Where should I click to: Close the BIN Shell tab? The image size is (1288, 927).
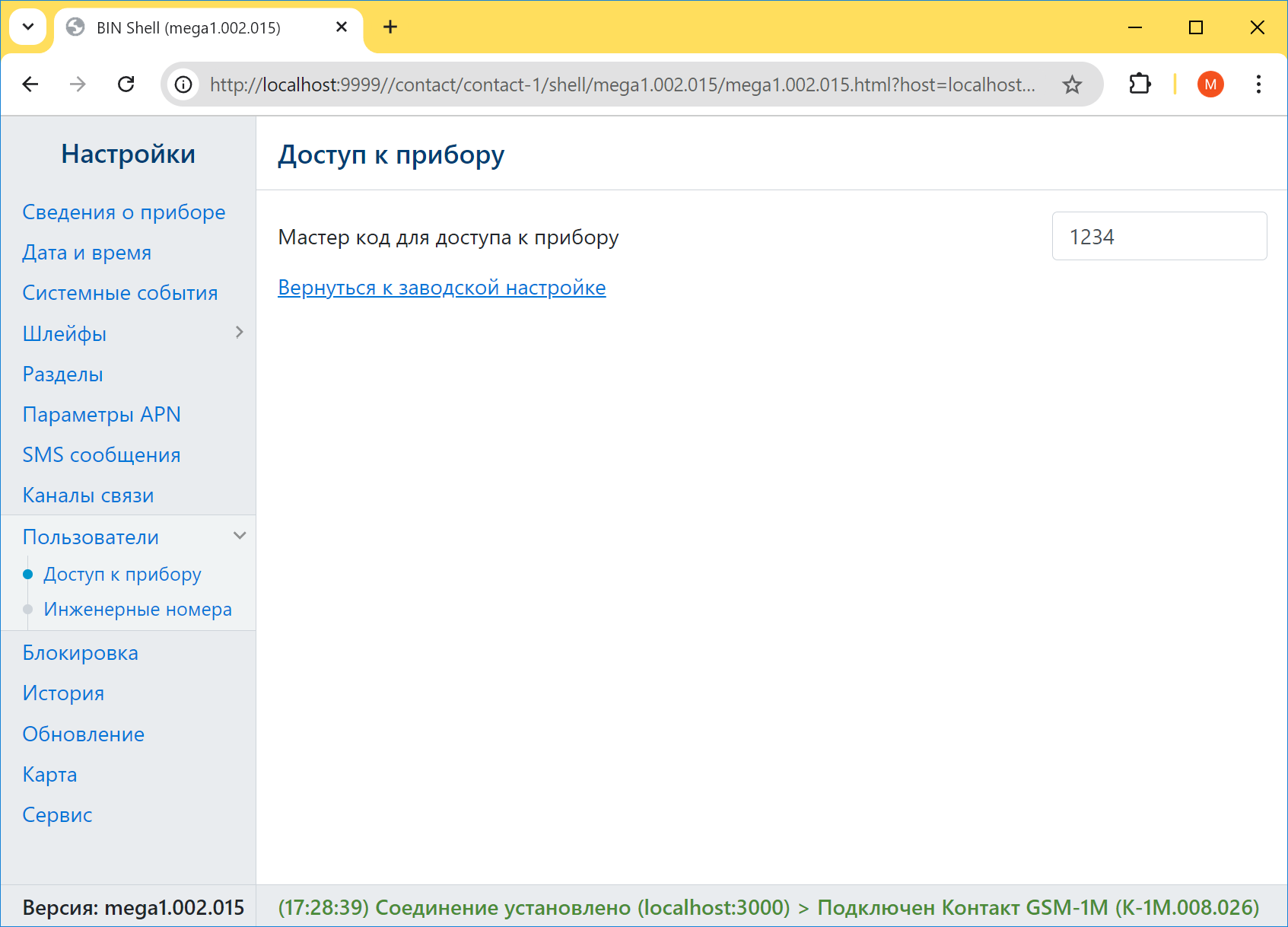(x=342, y=27)
